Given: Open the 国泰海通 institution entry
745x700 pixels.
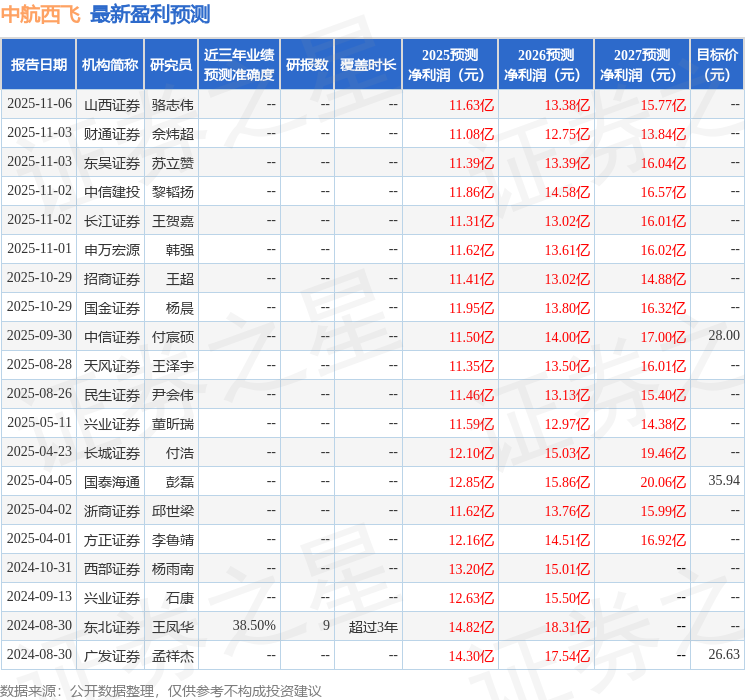Looking at the screenshot, I should tap(111, 481).
